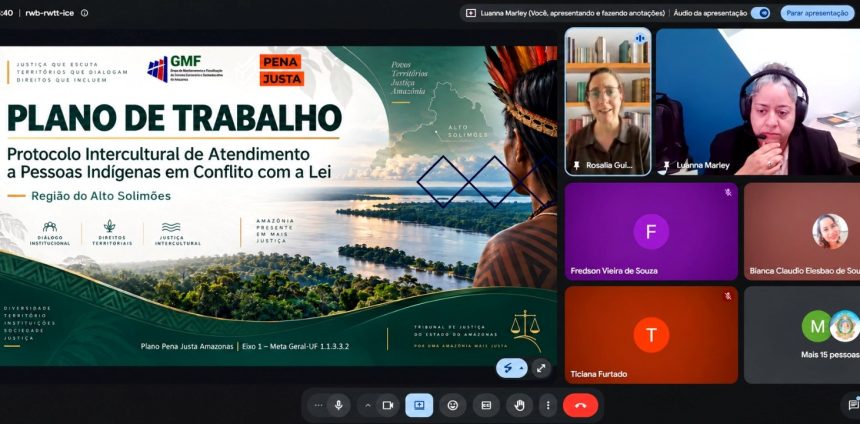The image size is (860, 424).
Task: Expand video options with the up caret
Action: pyautogui.click(x=368, y=405)
